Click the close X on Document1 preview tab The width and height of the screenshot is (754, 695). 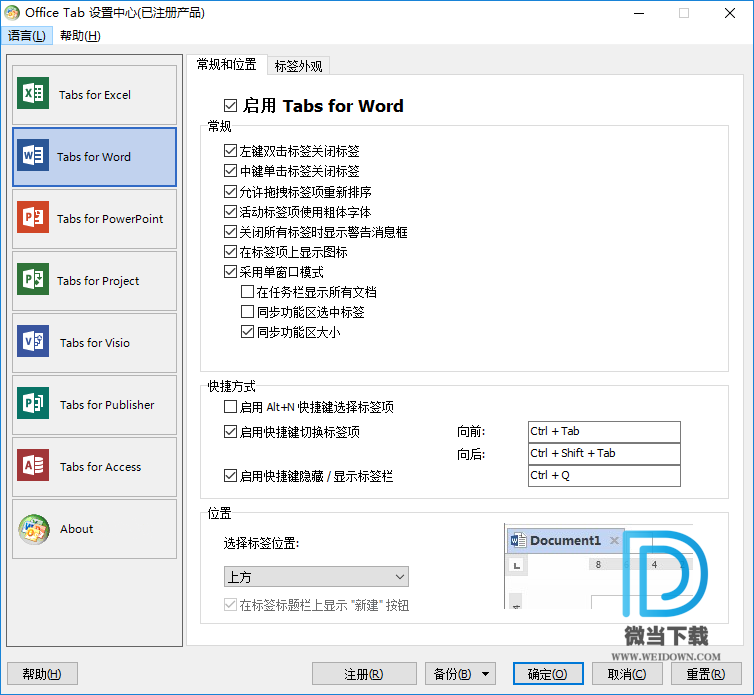click(614, 541)
